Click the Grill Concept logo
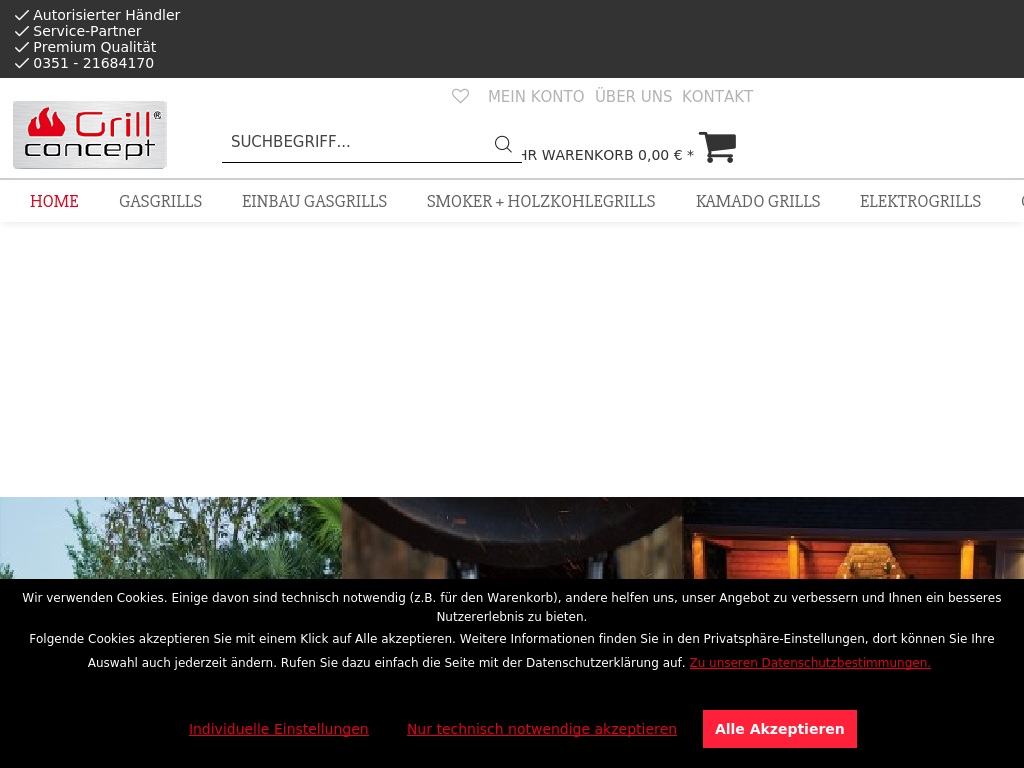1024x768 pixels. (90, 135)
